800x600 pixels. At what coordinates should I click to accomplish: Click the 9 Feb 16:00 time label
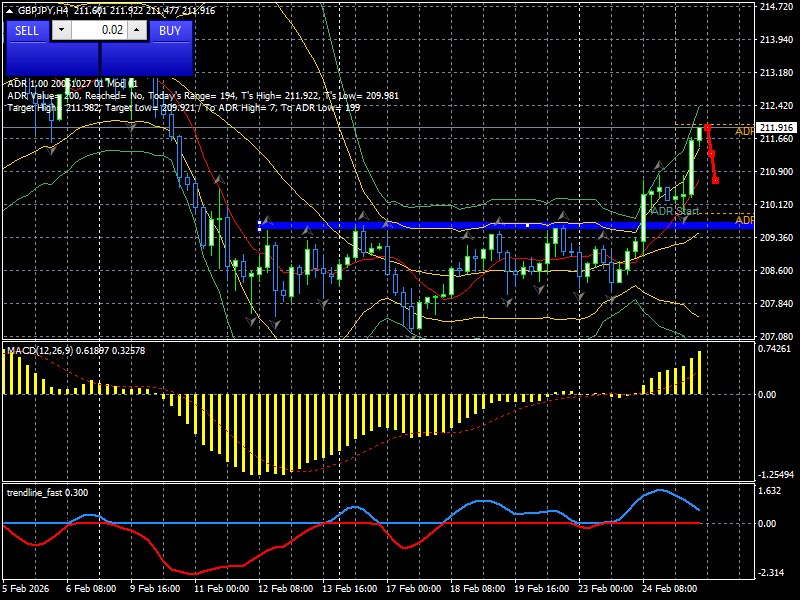tap(155, 588)
